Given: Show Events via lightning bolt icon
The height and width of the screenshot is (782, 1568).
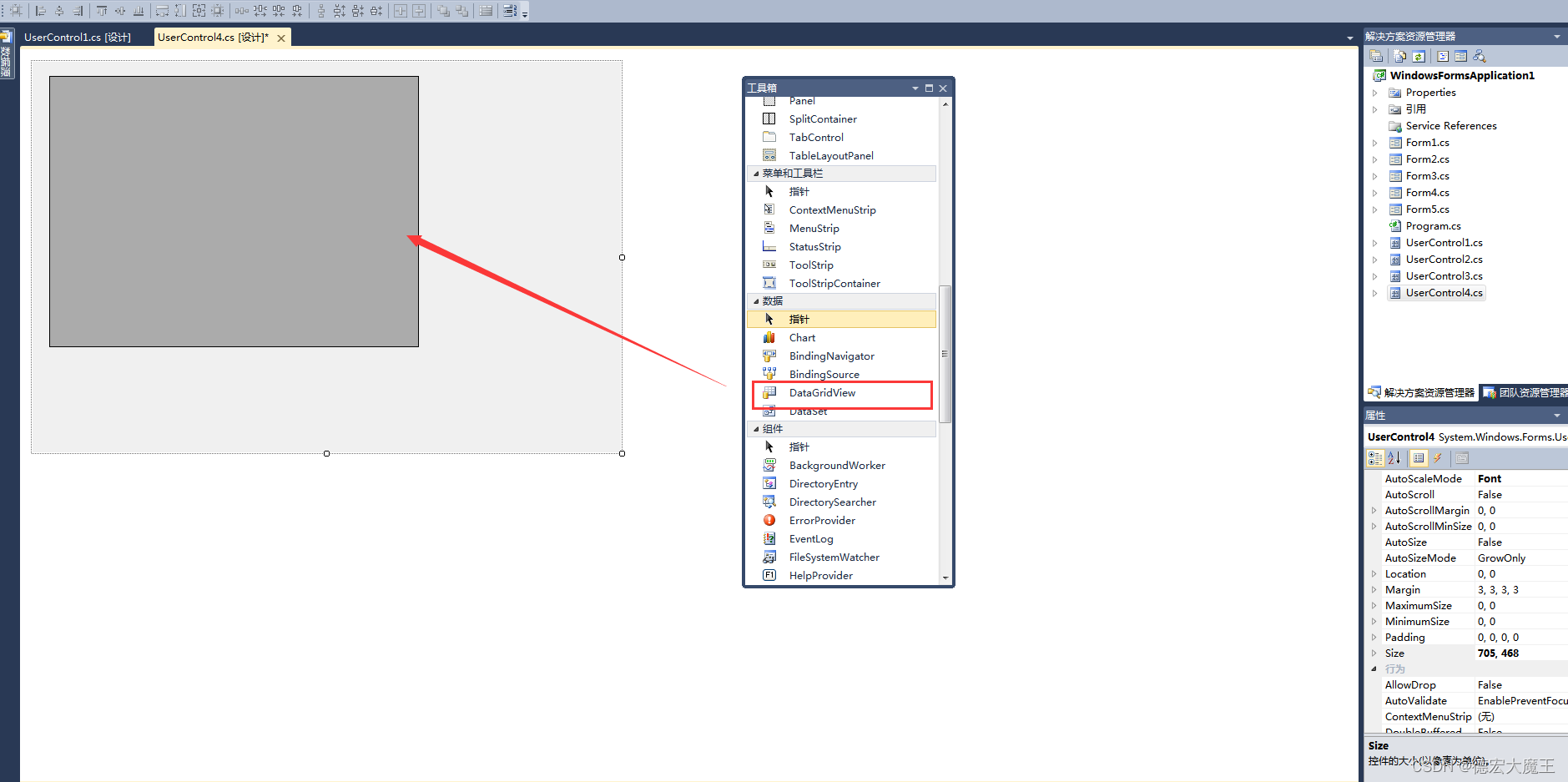Looking at the screenshot, I should 1438,458.
